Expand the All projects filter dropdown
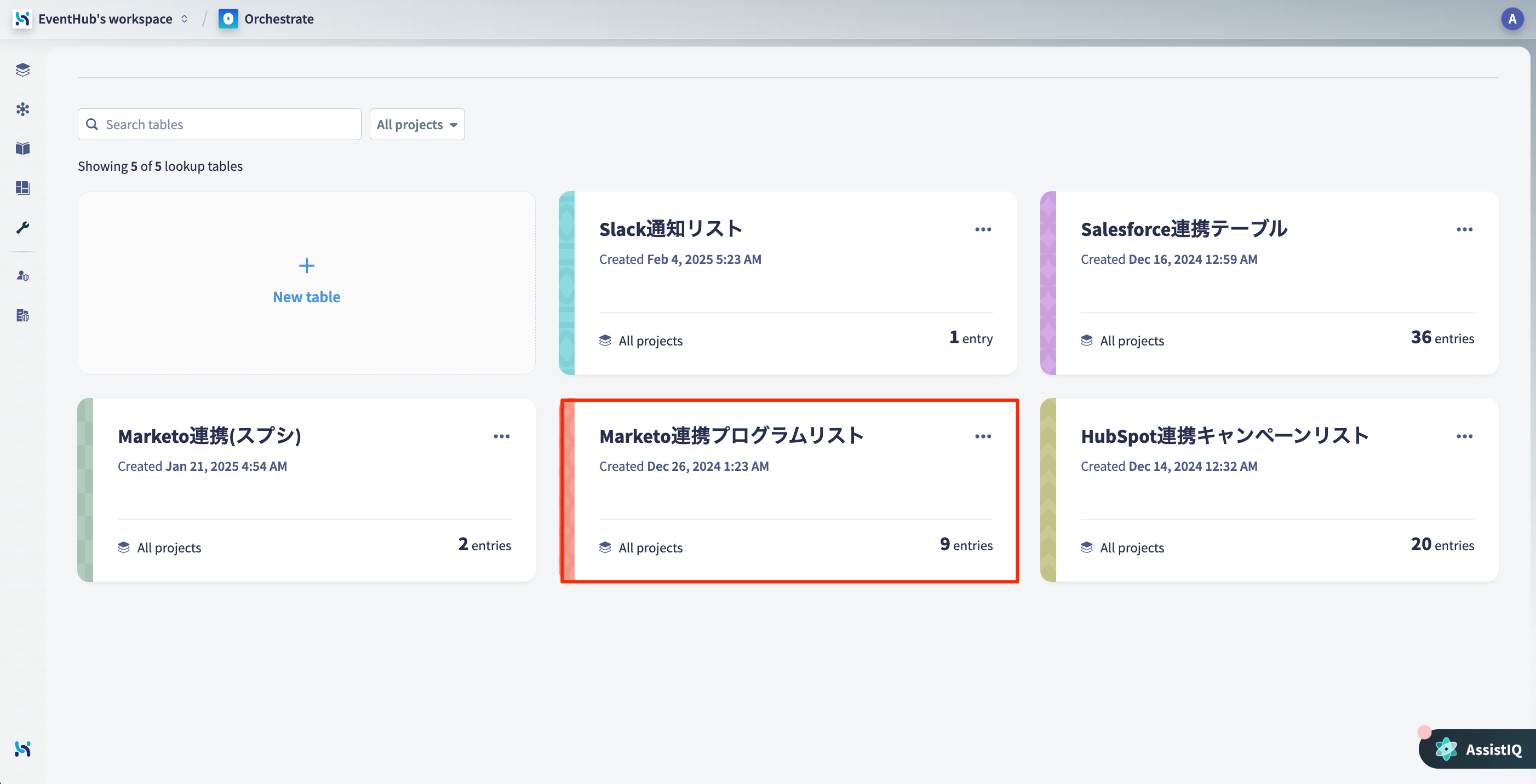 click(x=417, y=124)
